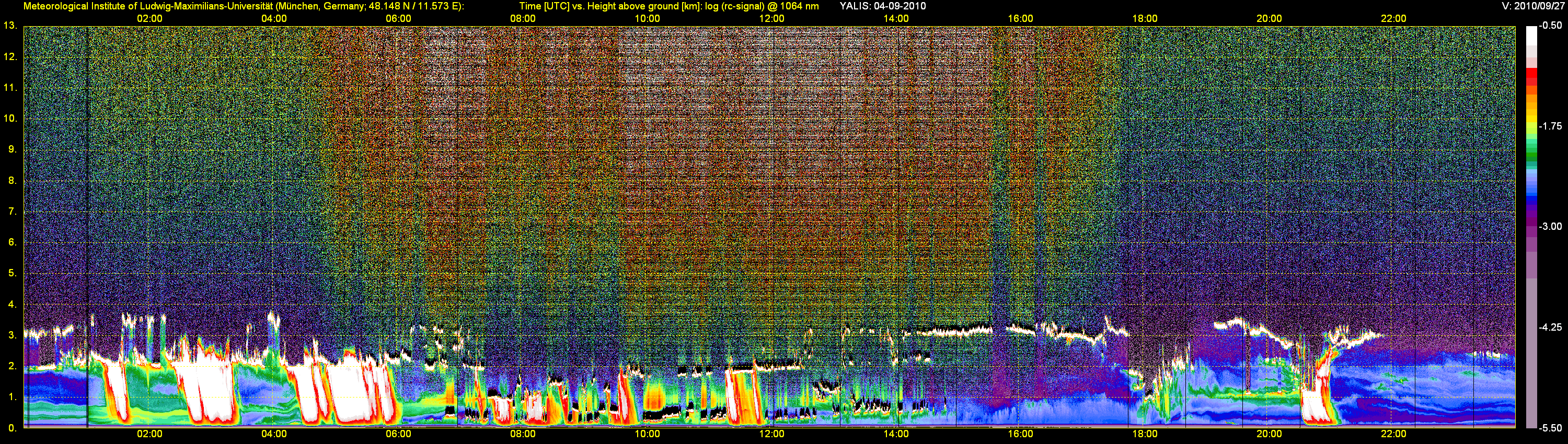Click the 0. km height axis label

coord(12,428)
